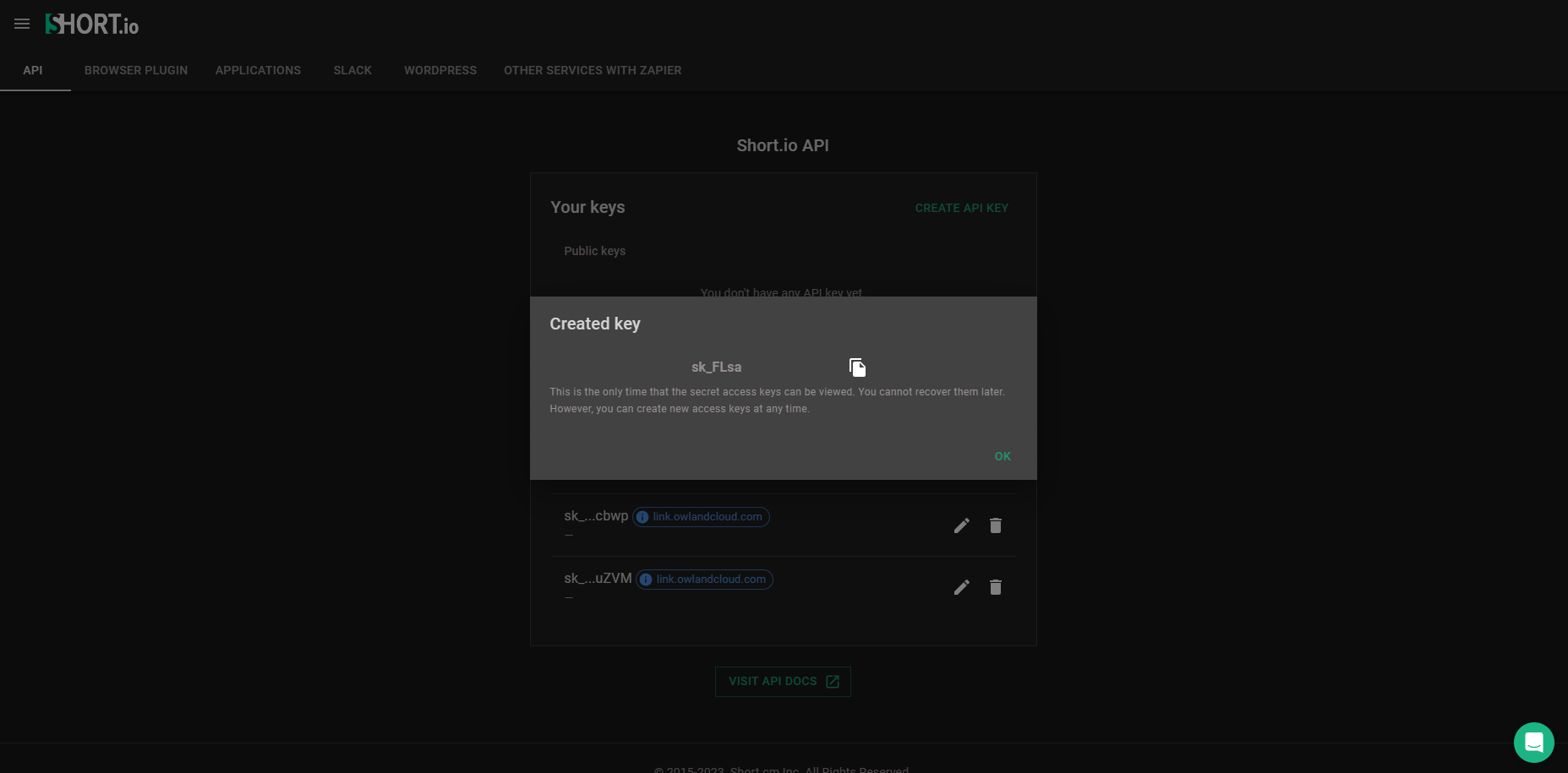Click the Created key dialog title
1568x773 pixels.
pyautogui.click(x=595, y=324)
